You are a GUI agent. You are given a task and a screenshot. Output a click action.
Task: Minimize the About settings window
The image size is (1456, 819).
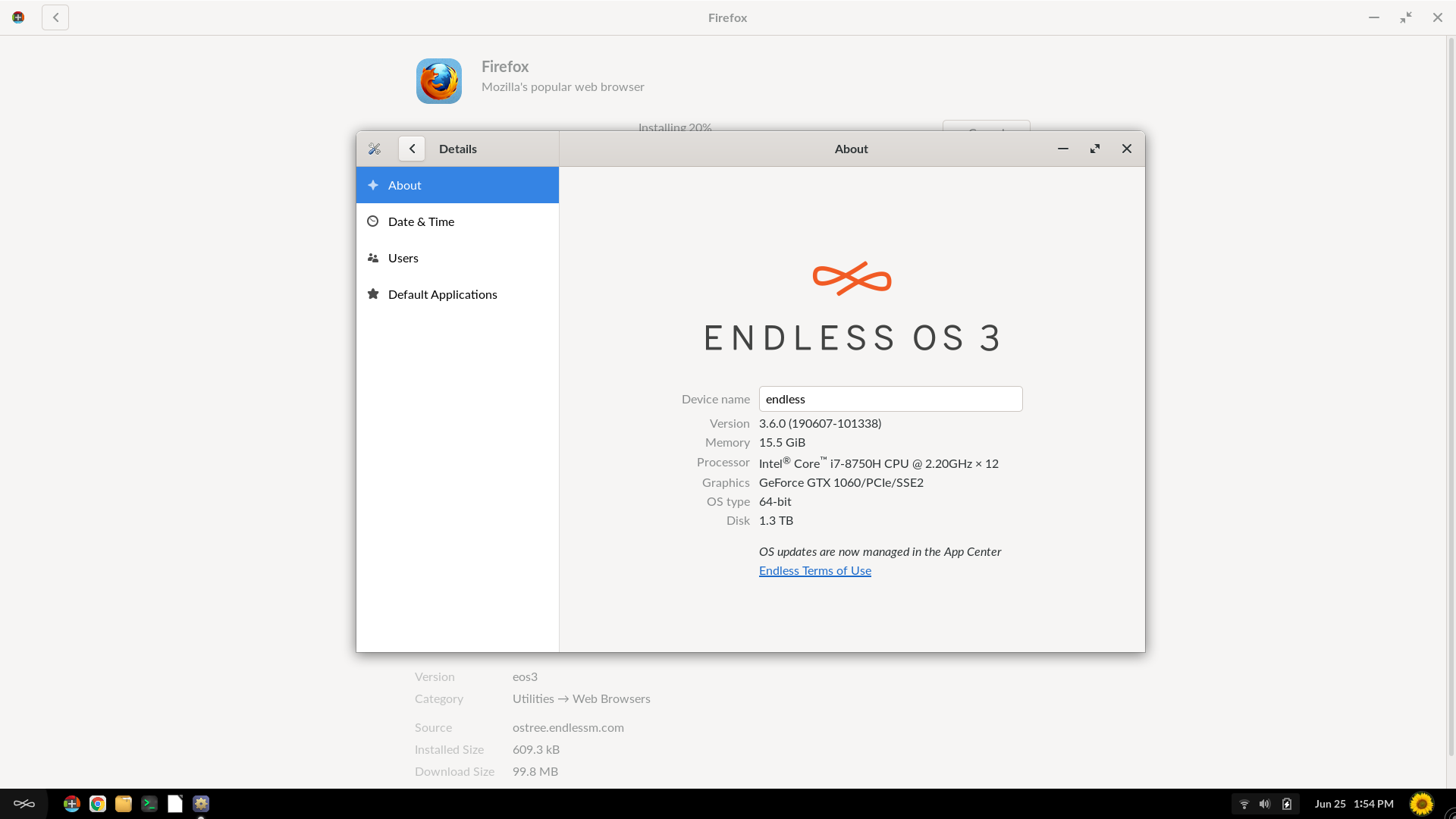coord(1063,149)
